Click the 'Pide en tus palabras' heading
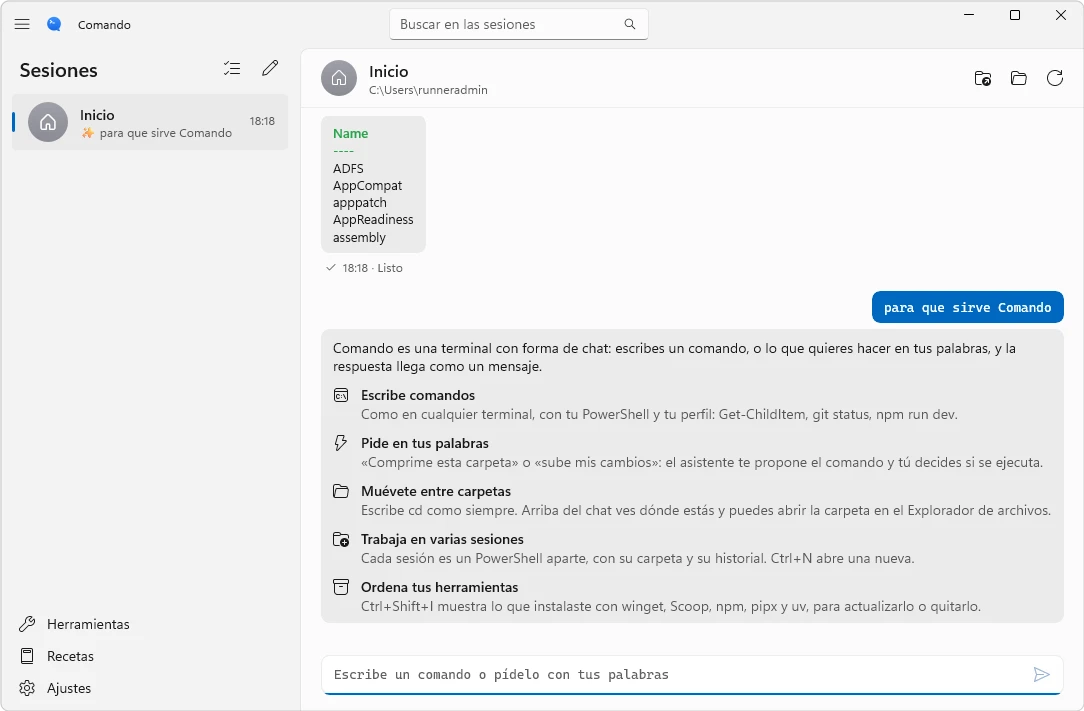Image resolution: width=1084 pixels, height=711 pixels. tap(424, 443)
